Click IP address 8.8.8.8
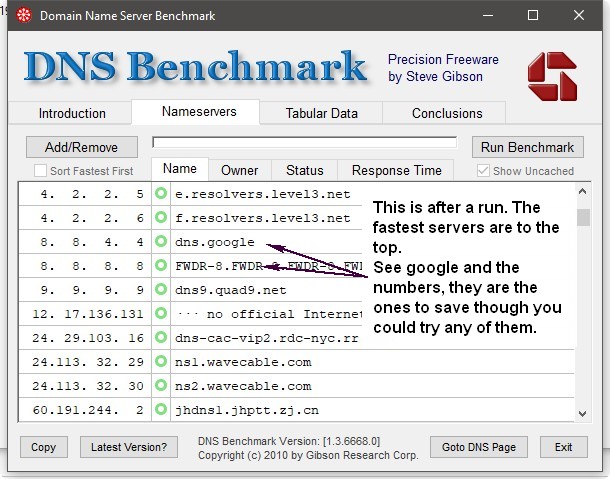610x479 pixels. pos(92,266)
